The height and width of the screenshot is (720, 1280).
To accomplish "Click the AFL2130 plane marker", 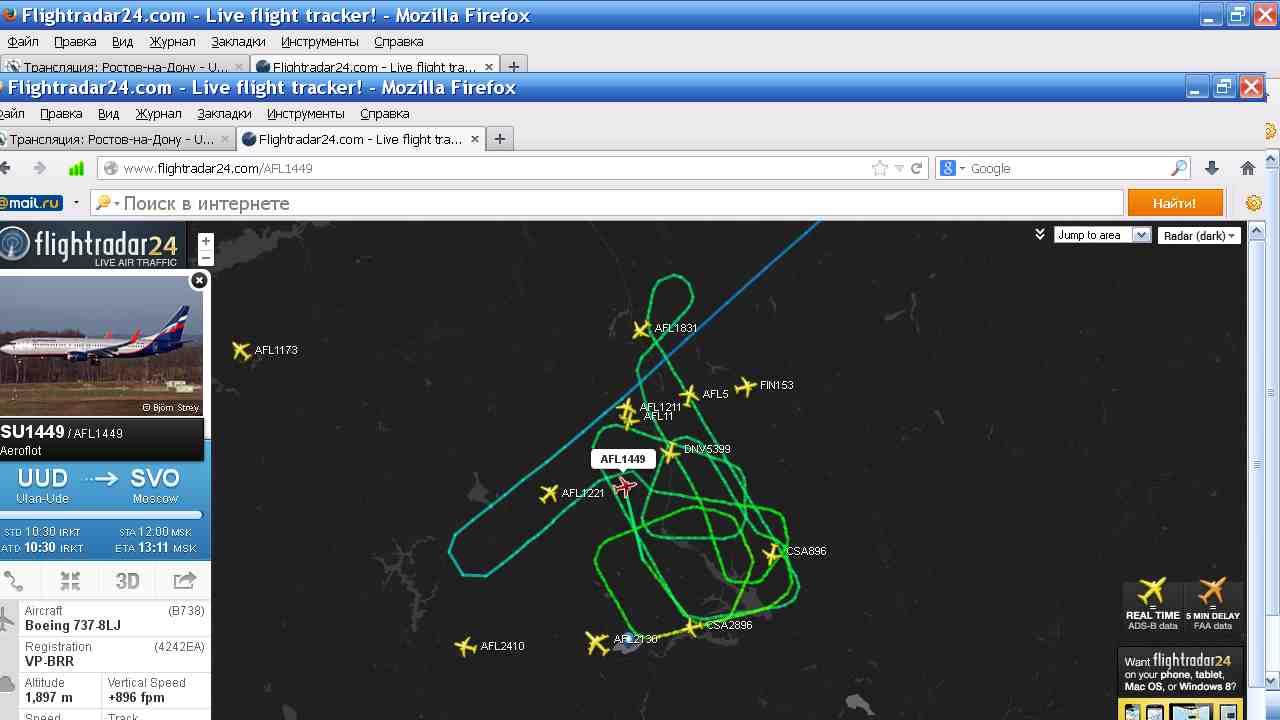I will pyautogui.click(x=597, y=642).
